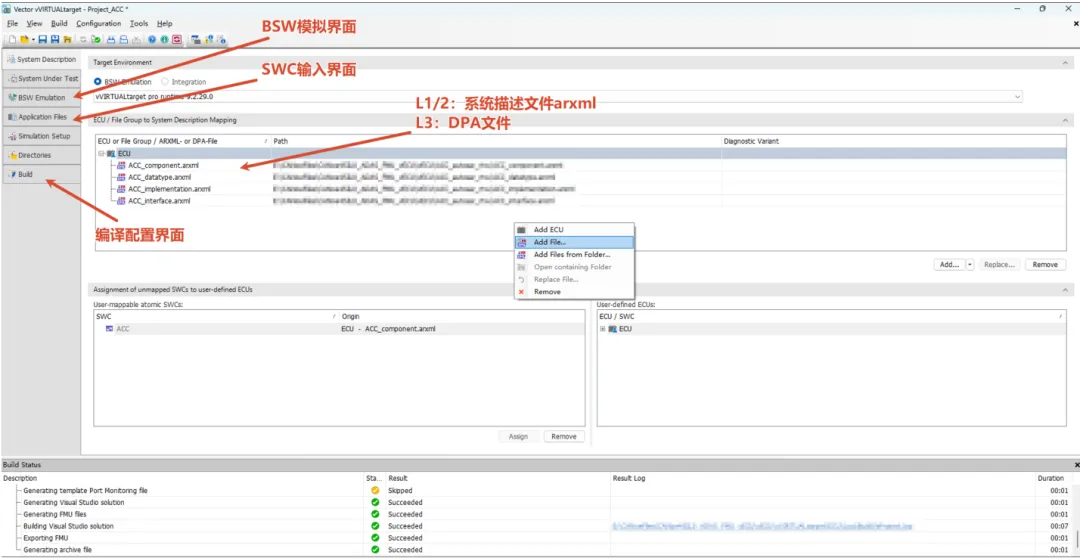Click the second blue rebuild toolbar icon
The height and width of the screenshot is (558, 1080).
123,40
